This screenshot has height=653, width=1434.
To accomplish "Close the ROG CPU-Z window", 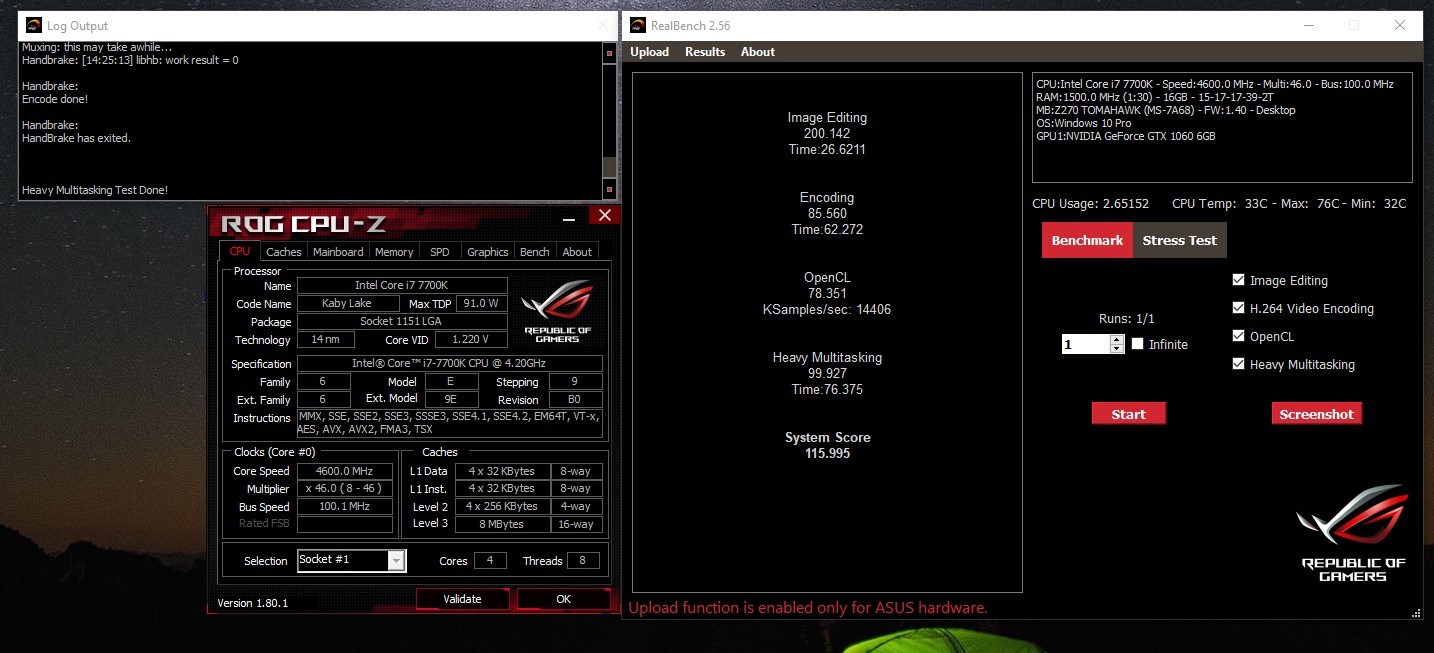I will tap(603, 216).
